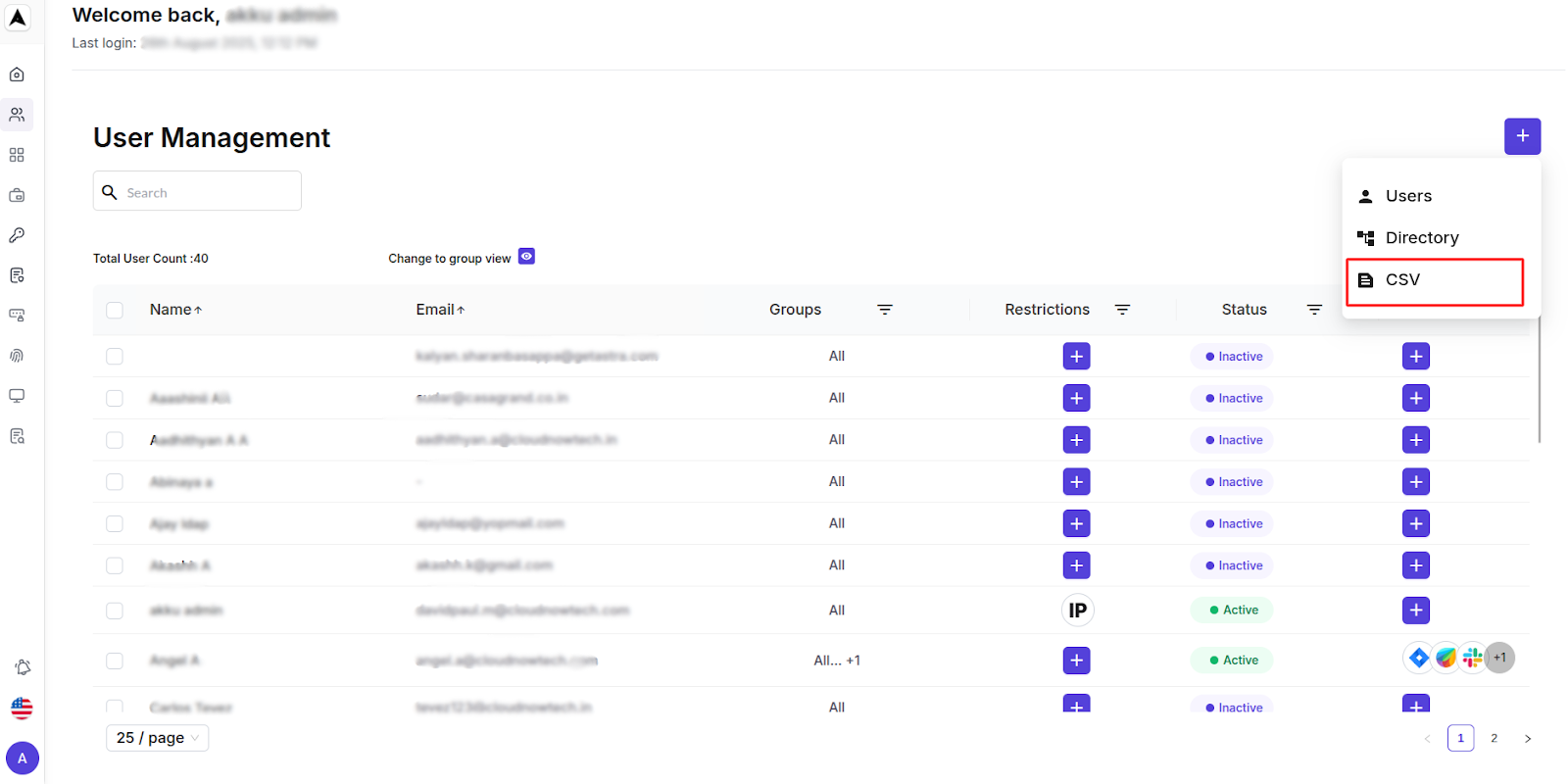1568x784 pixels.
Task: Click the Jira app icon in Angel A row
Action: pos(1419,658)
